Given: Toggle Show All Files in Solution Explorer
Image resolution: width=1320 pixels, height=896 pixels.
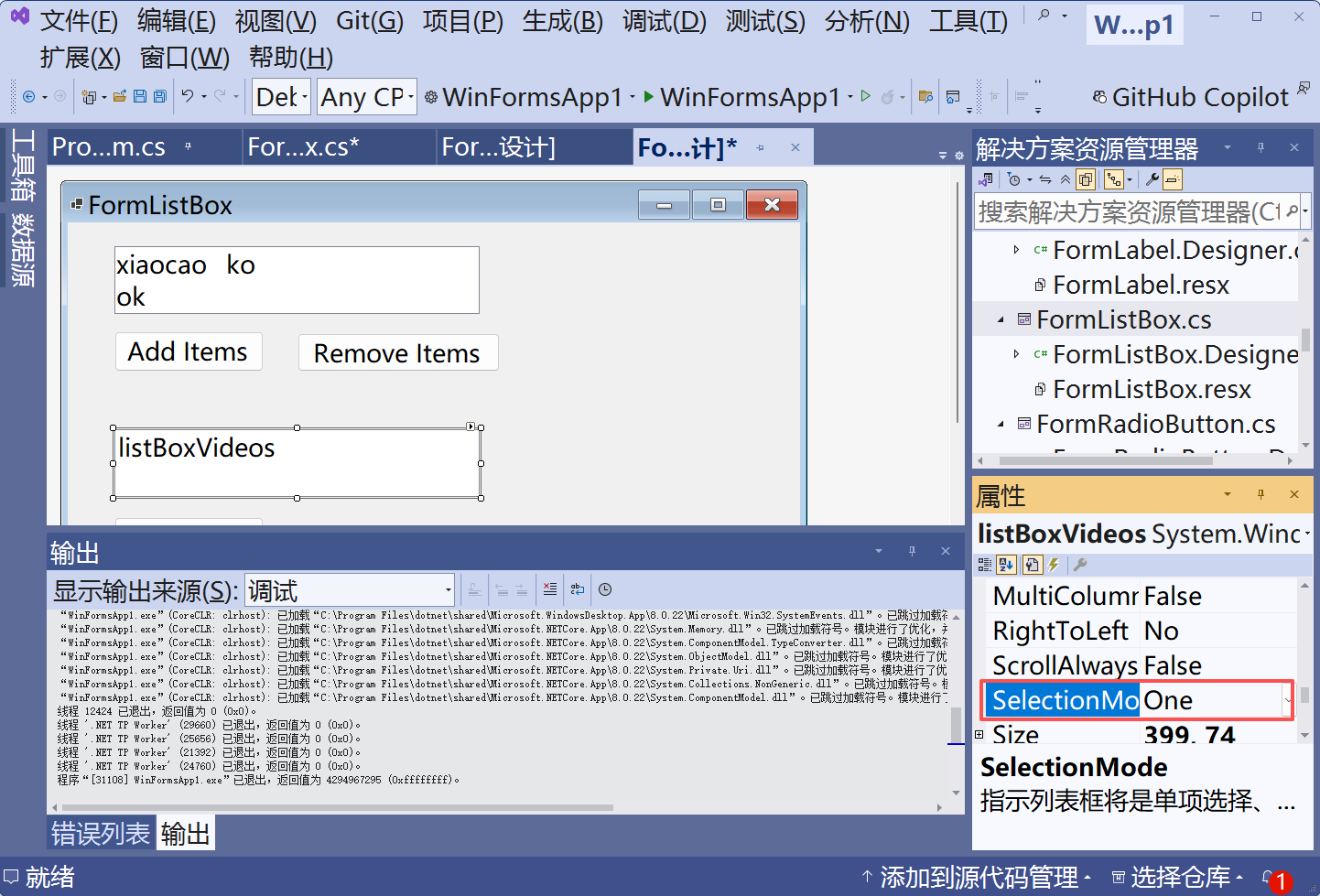Looking at the screenshot, I should tap(1086, 179).
